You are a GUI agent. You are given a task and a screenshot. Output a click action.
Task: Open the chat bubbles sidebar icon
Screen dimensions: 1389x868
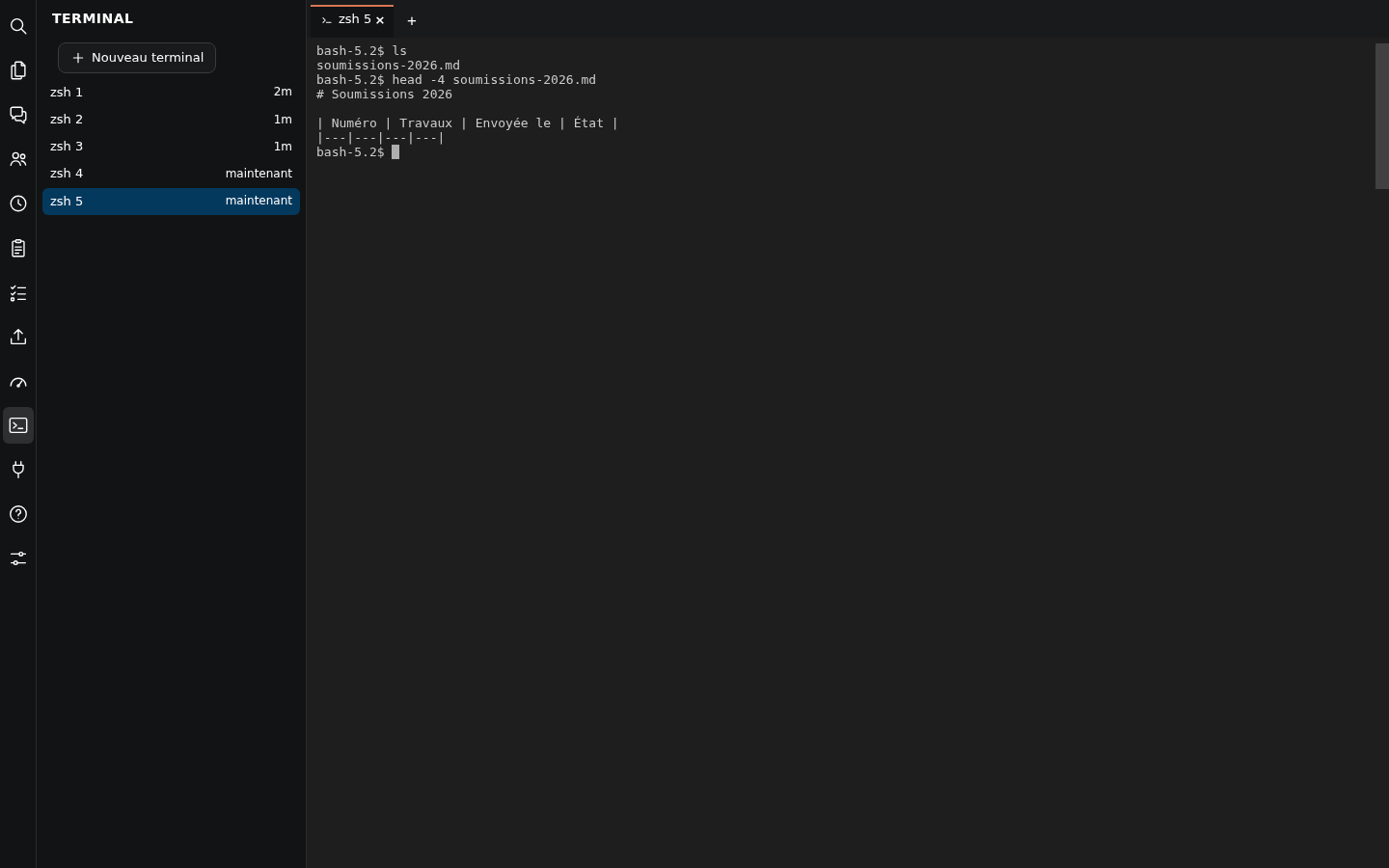18,115
